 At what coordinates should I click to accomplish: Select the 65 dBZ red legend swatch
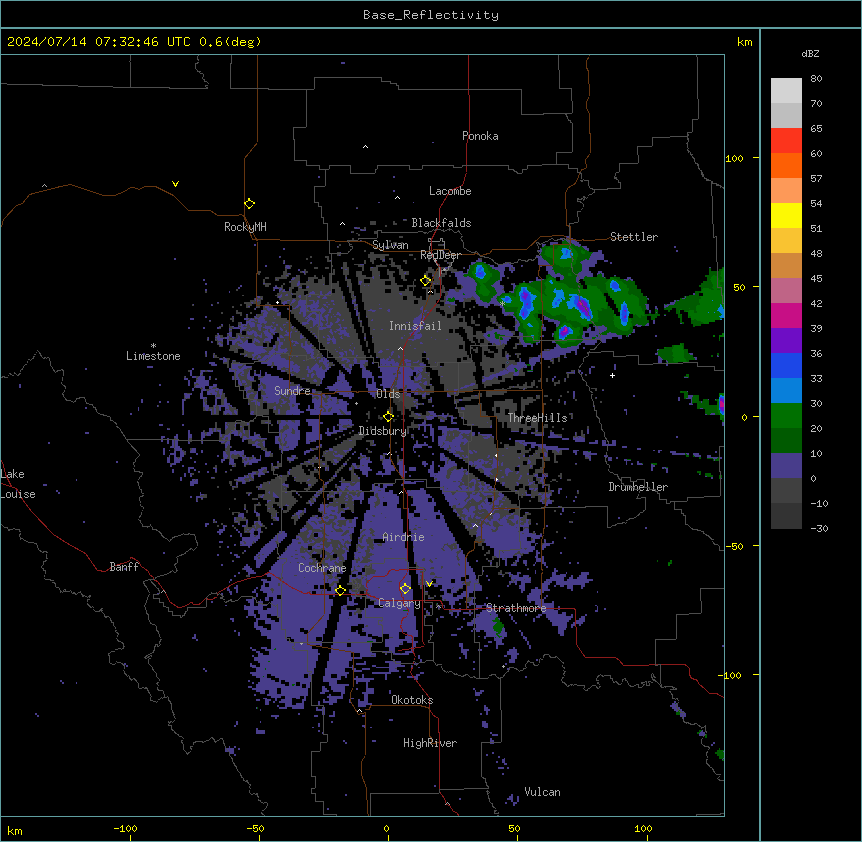point(786,141)
